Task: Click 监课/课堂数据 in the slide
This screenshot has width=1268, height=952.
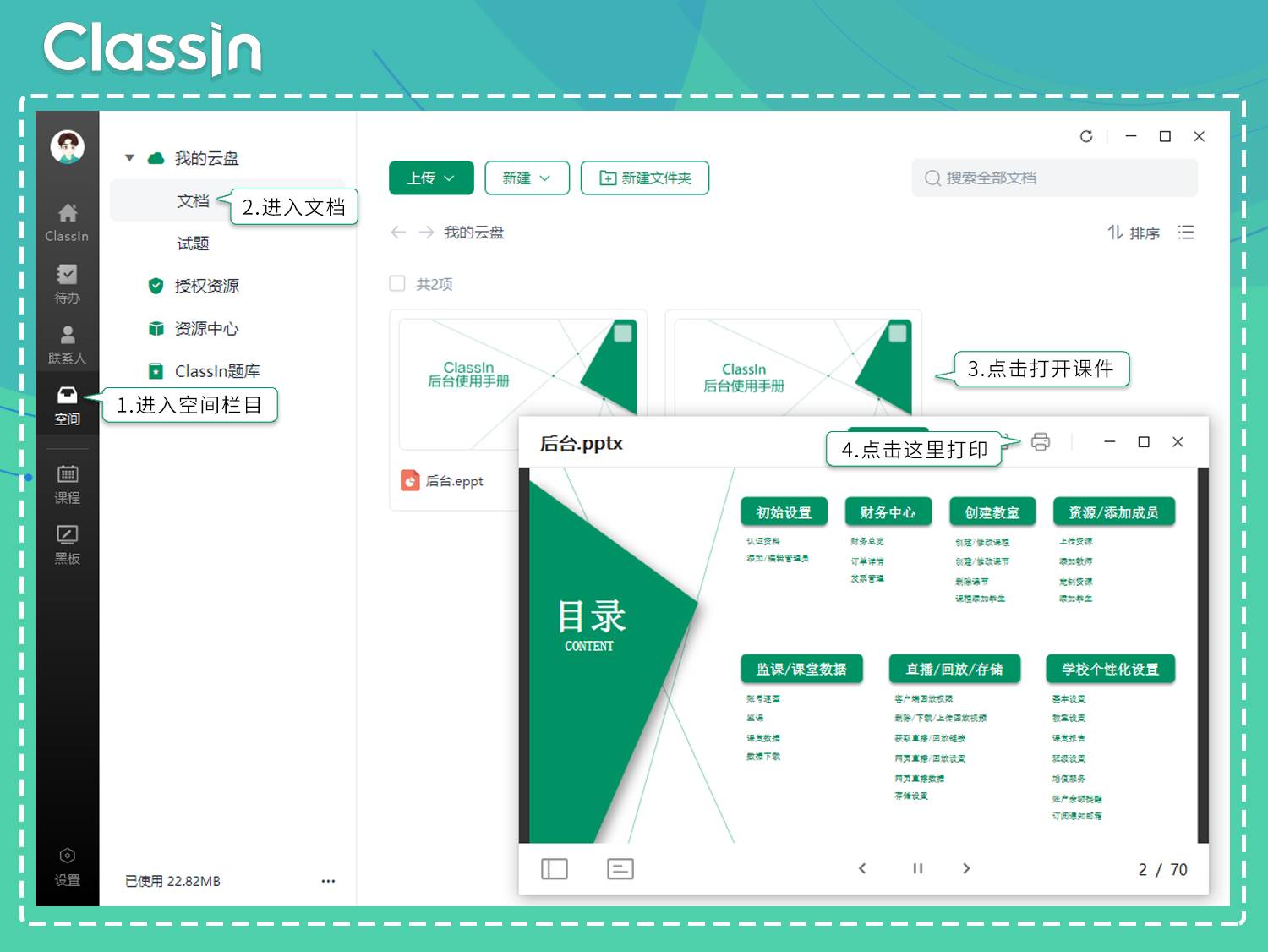Action: 801,669
